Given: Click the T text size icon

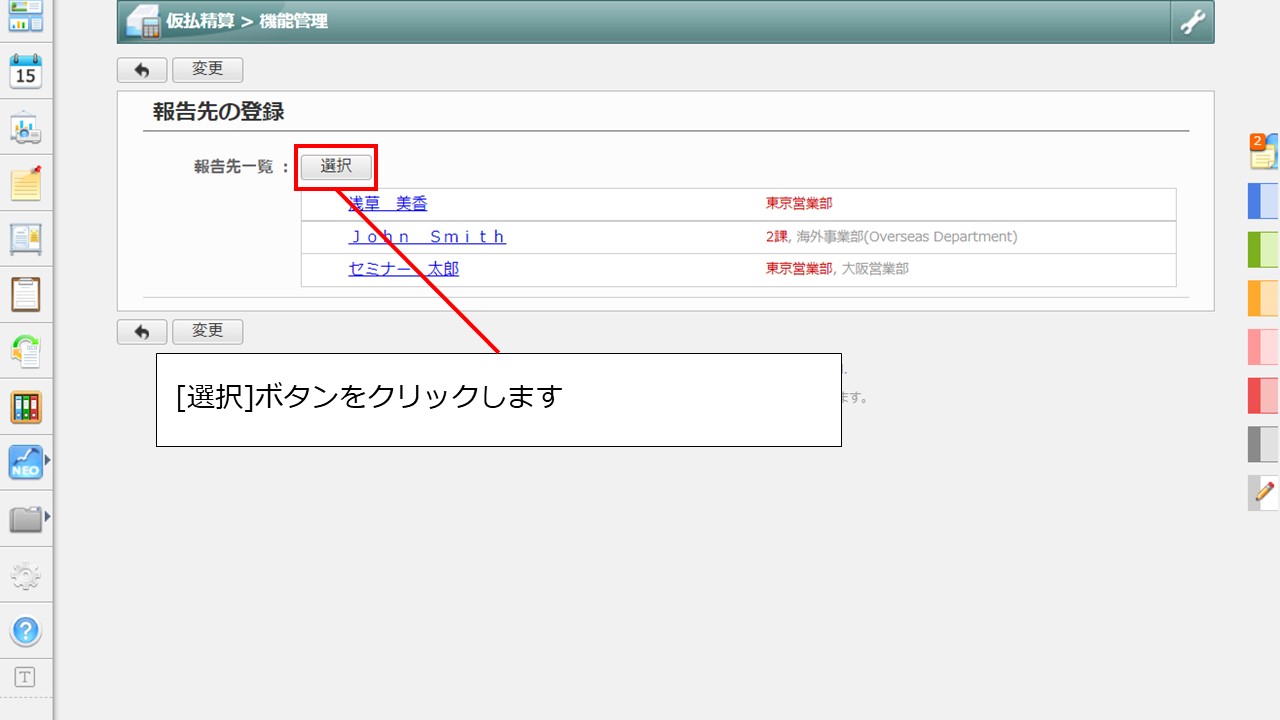Looking at the screenshot, I should 25,678.
